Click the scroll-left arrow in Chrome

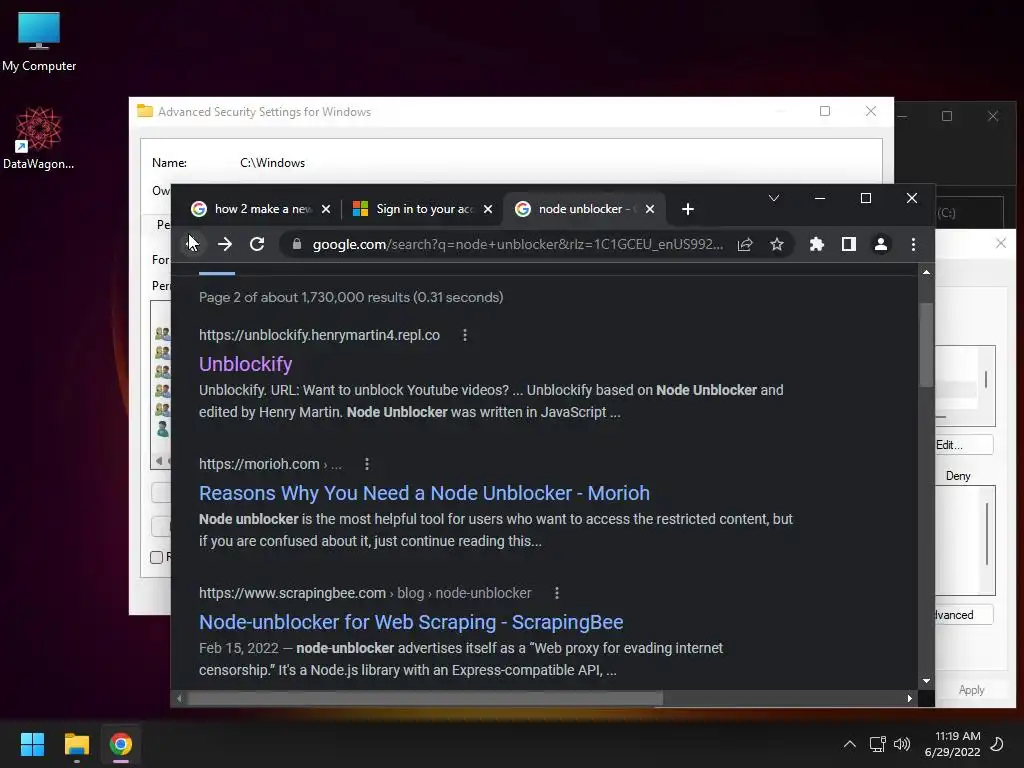(x=179, y=698)
